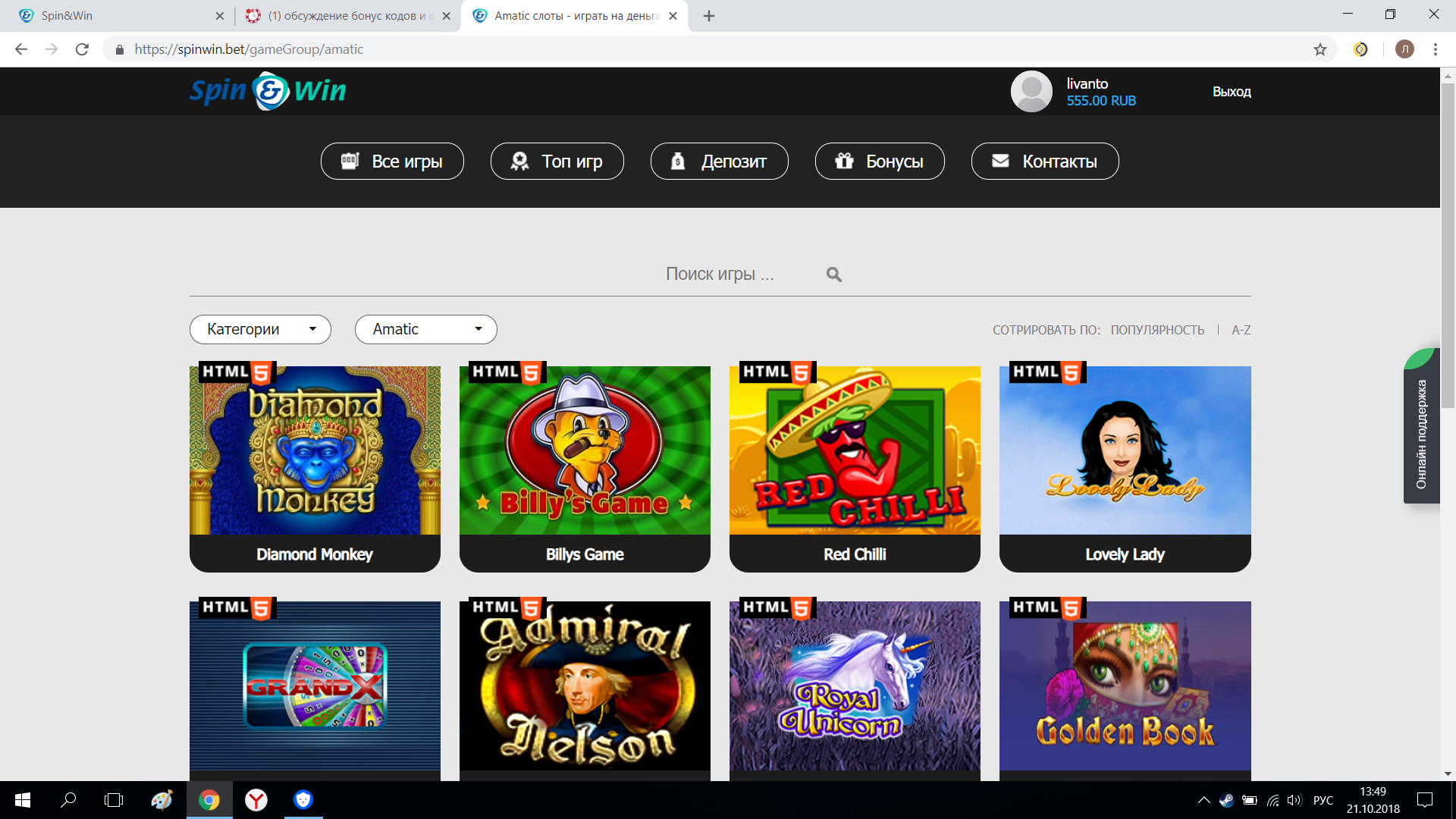Click the Spin&Win logo
This screenshot has width=1456, height=819.
(268, 91)
